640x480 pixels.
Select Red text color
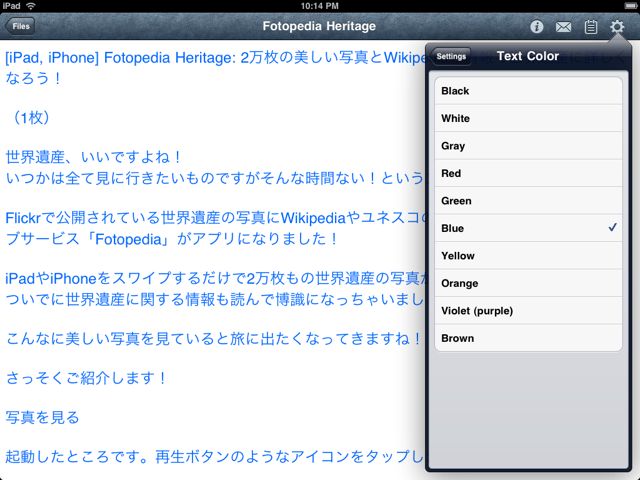pos(528,173)
